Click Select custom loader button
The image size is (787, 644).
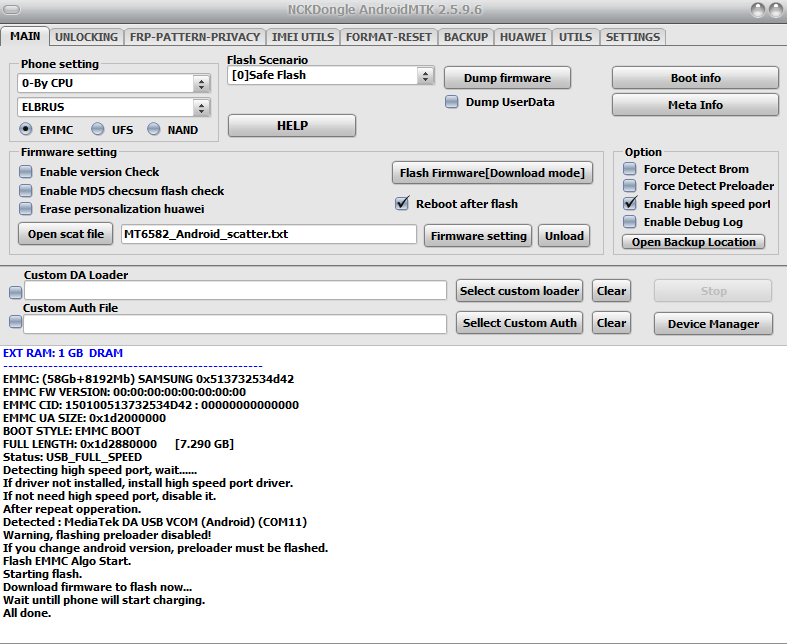pyautogui.click(x=519, y=291)
